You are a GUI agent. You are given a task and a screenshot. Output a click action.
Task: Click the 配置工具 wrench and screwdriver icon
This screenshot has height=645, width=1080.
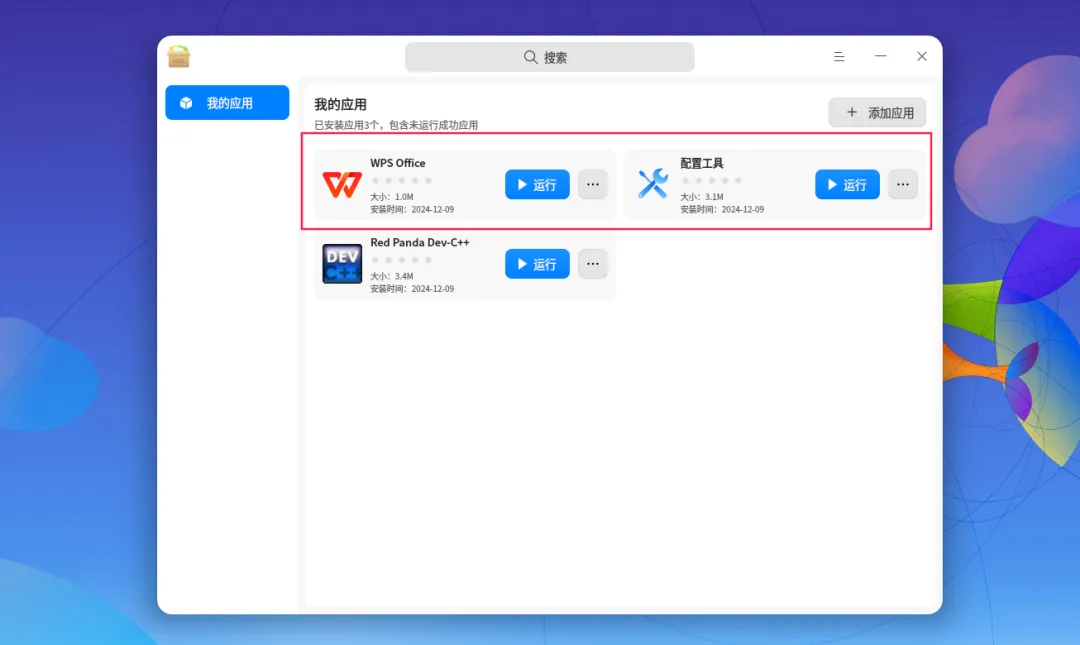click(x=652, y=184)
